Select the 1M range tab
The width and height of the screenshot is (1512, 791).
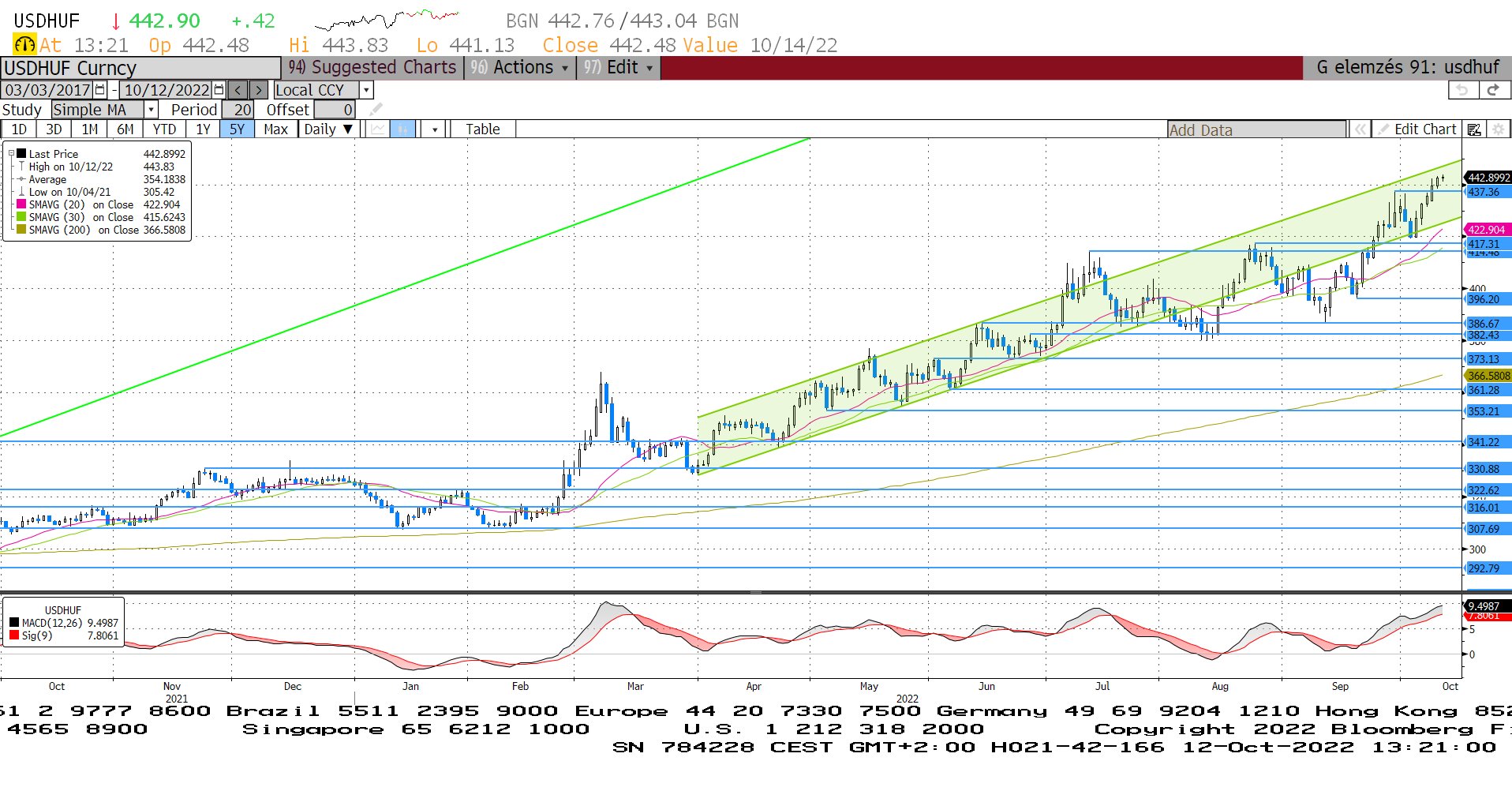90,129
